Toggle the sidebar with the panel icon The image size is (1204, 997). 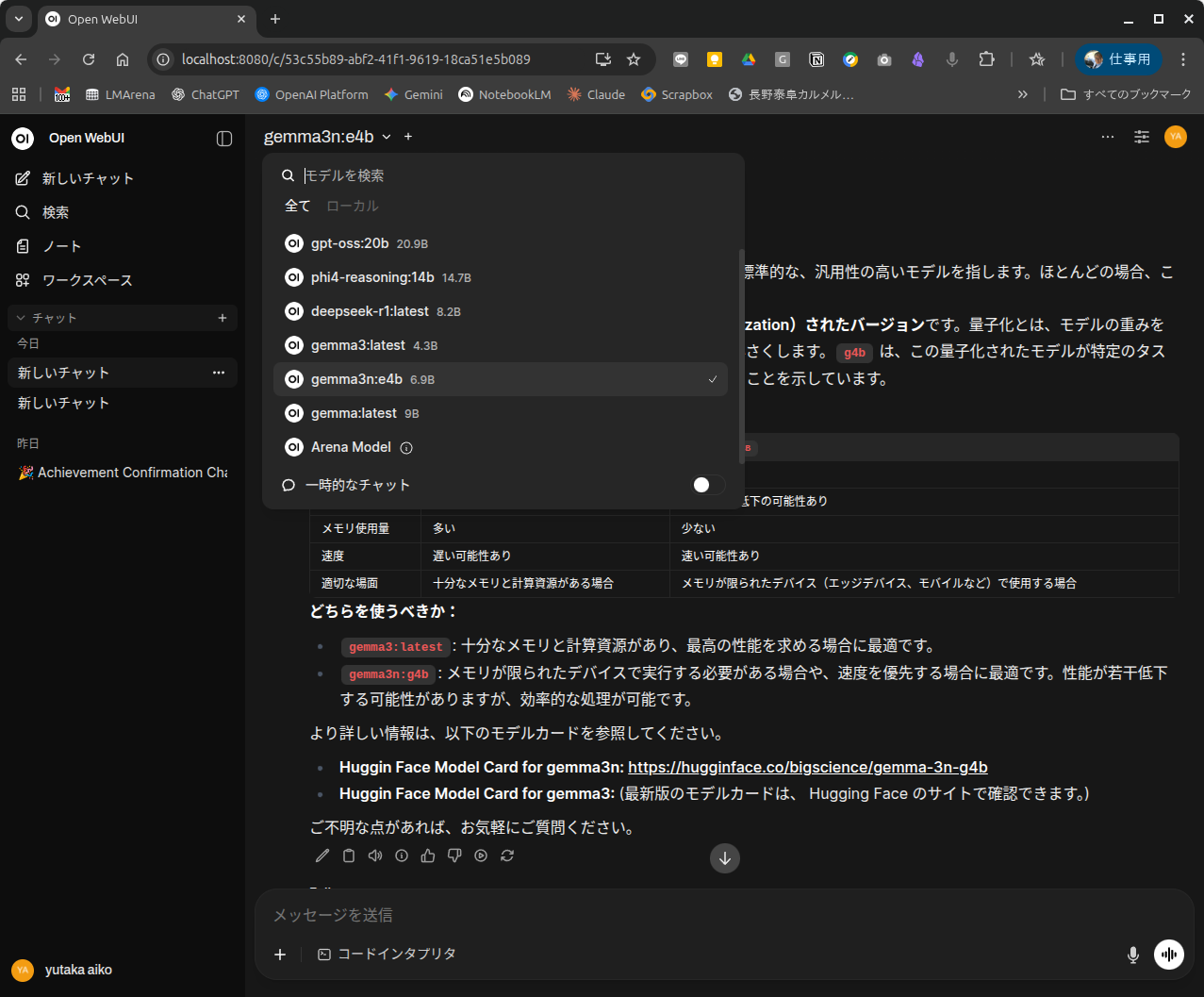click(x=223, y=139)
